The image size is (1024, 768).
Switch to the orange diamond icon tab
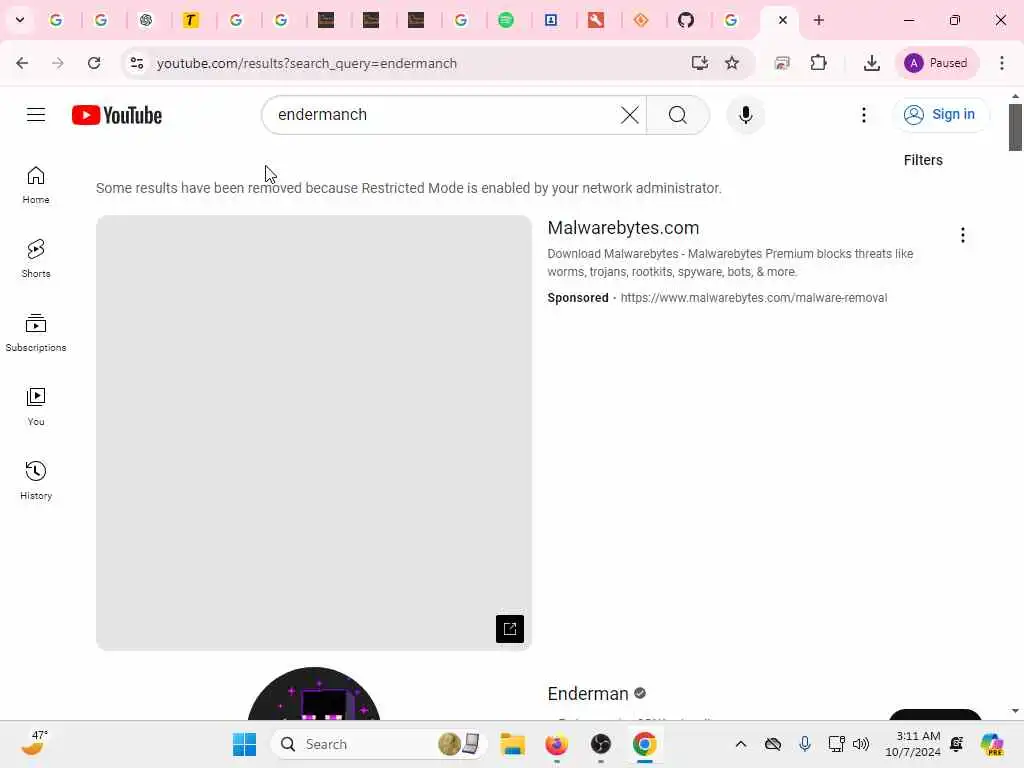click(x=641, y=20)
